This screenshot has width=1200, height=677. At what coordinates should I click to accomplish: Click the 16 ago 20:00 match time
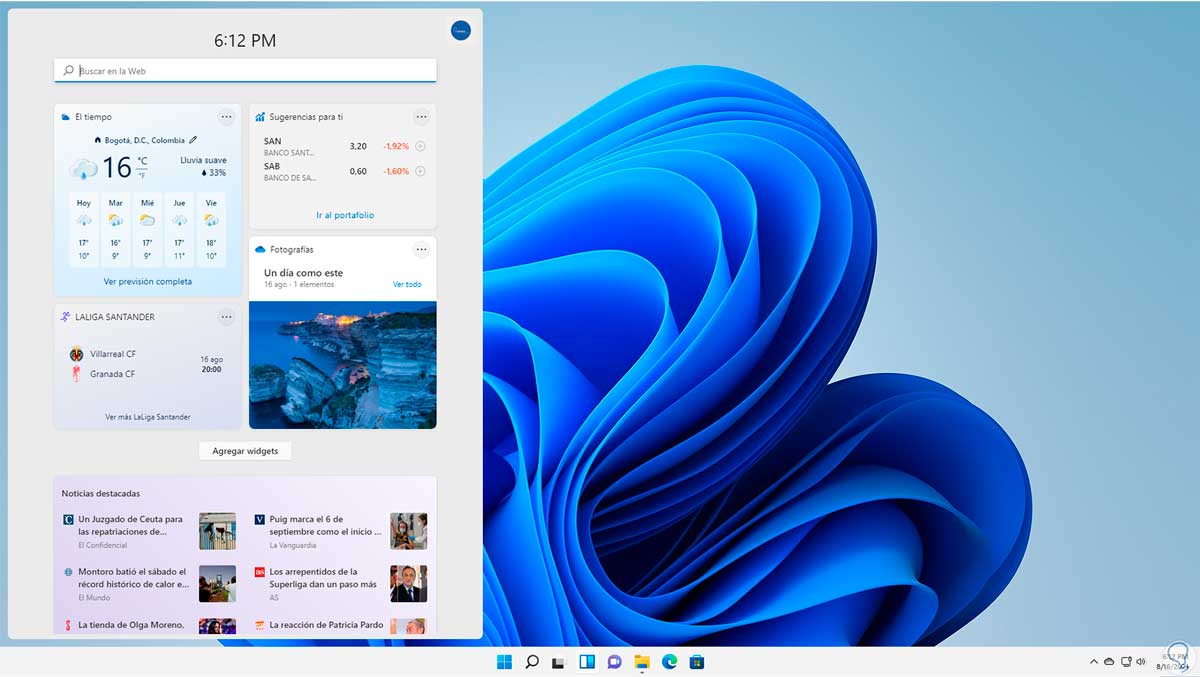coord(211,364)
